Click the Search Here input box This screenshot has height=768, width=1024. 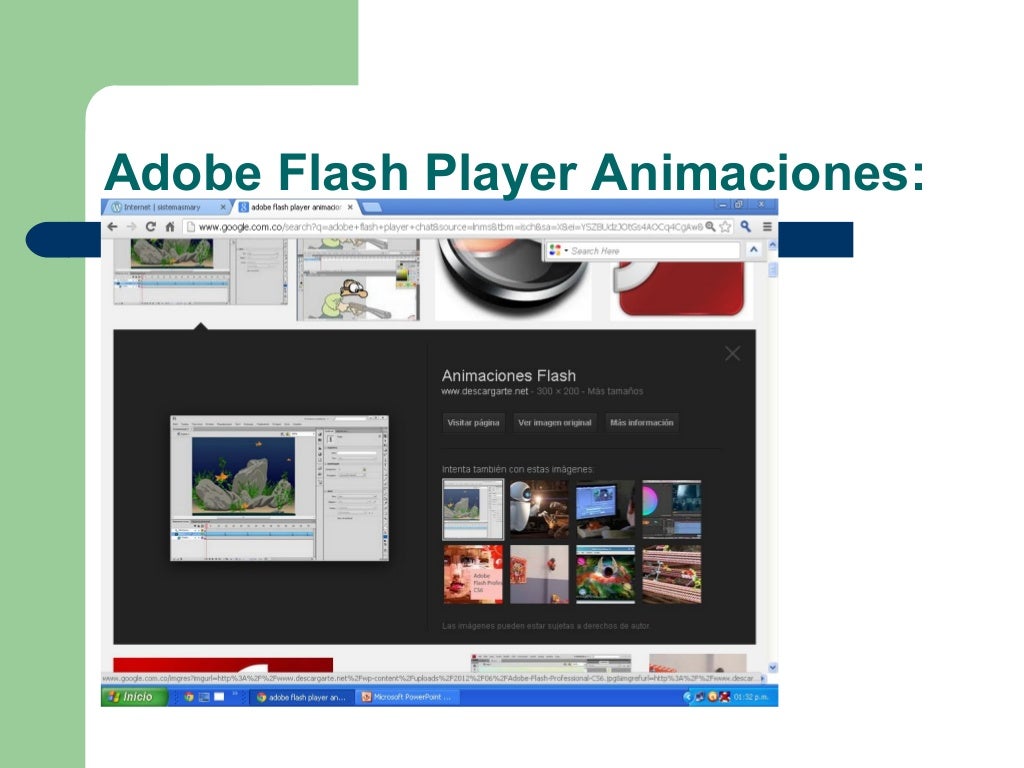[653, 251]
